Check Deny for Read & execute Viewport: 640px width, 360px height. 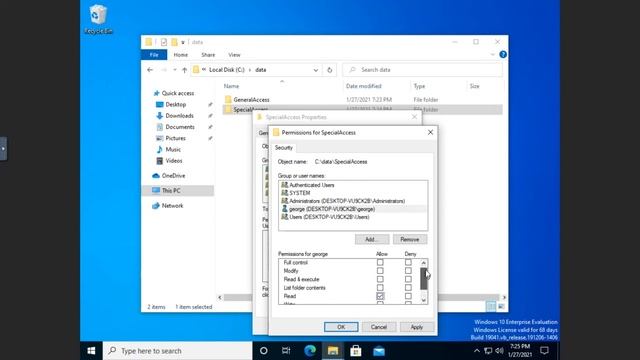pyautogui.click(x=408, y=279)
